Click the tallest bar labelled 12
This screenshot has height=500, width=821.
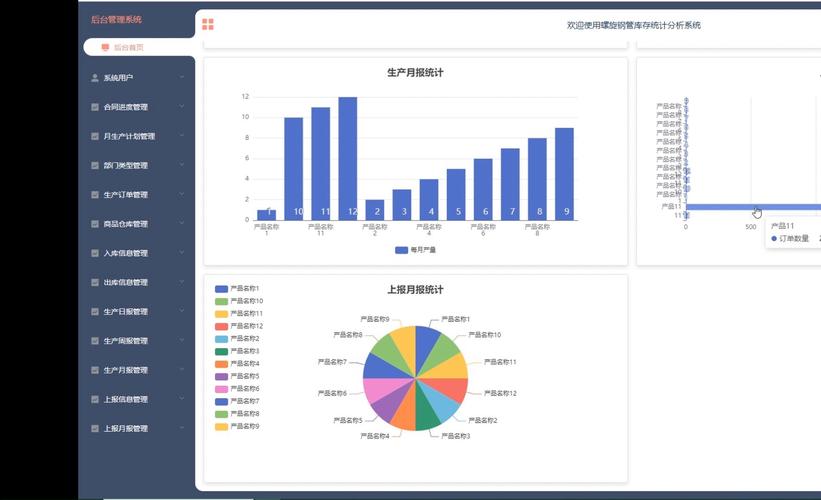(x=348, y=159)
